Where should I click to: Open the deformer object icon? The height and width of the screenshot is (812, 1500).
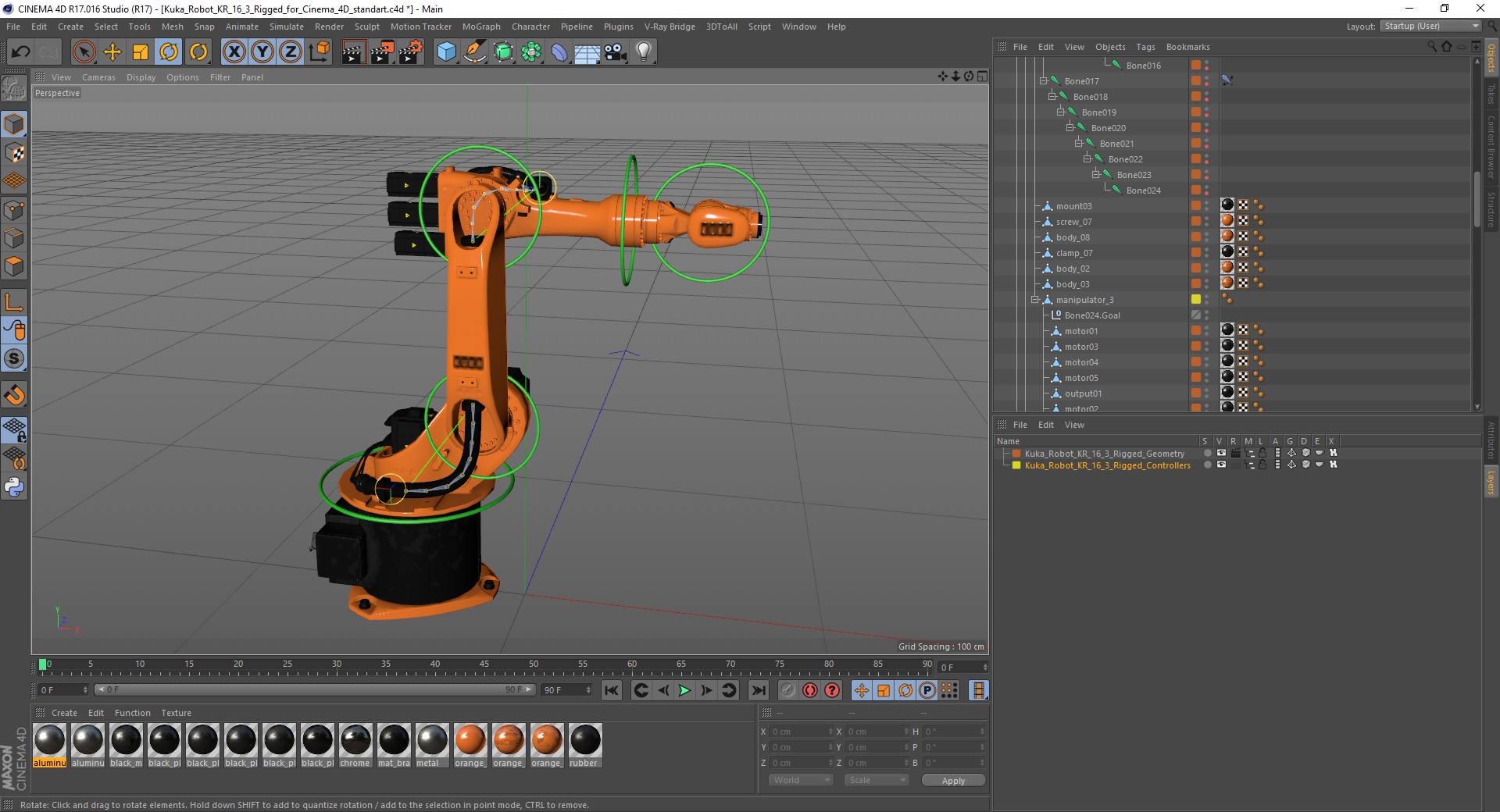click(x=559, y=52)
